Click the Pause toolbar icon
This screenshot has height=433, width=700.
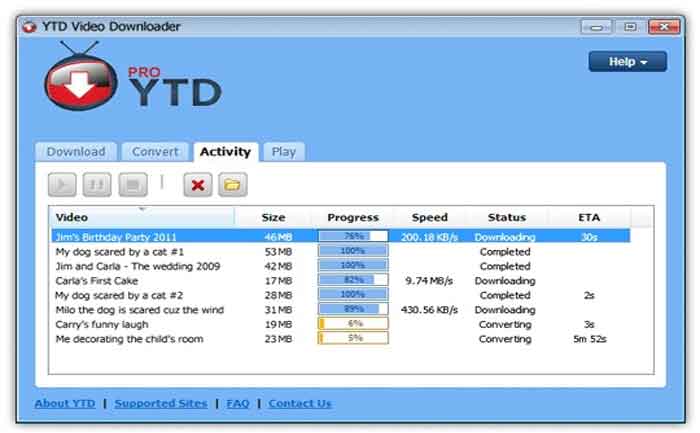(x=97, y=185)
